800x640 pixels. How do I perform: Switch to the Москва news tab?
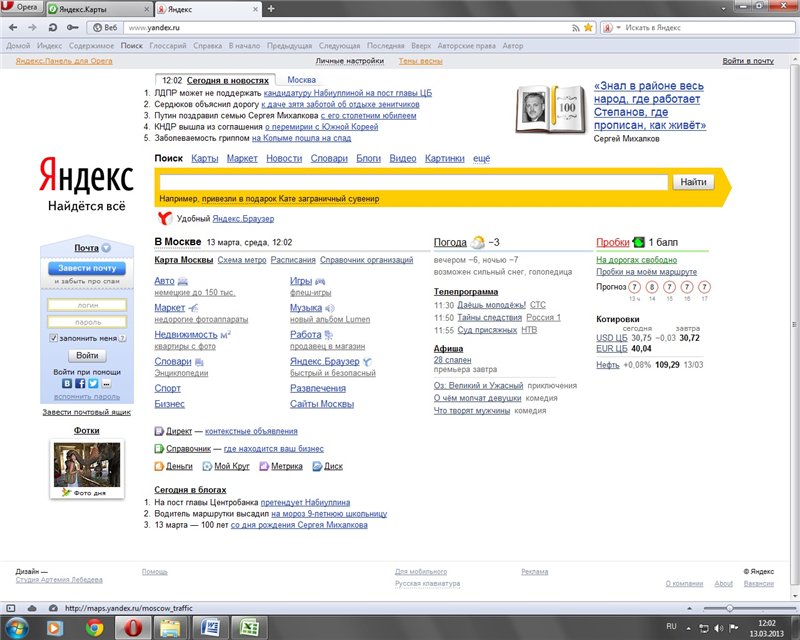(x=302, y=80)
